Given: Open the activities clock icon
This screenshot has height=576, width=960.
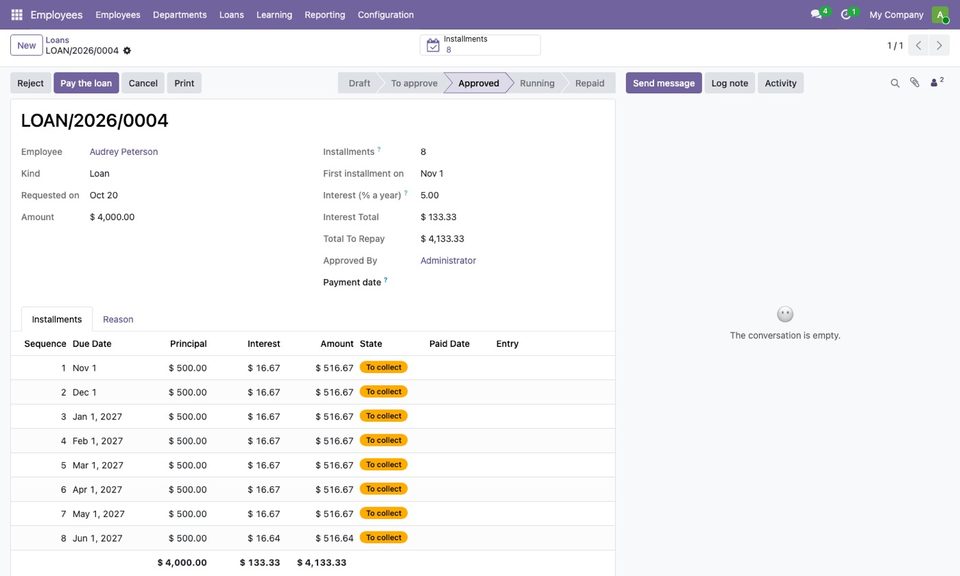Looking at the screenshot, I should 846,14.
